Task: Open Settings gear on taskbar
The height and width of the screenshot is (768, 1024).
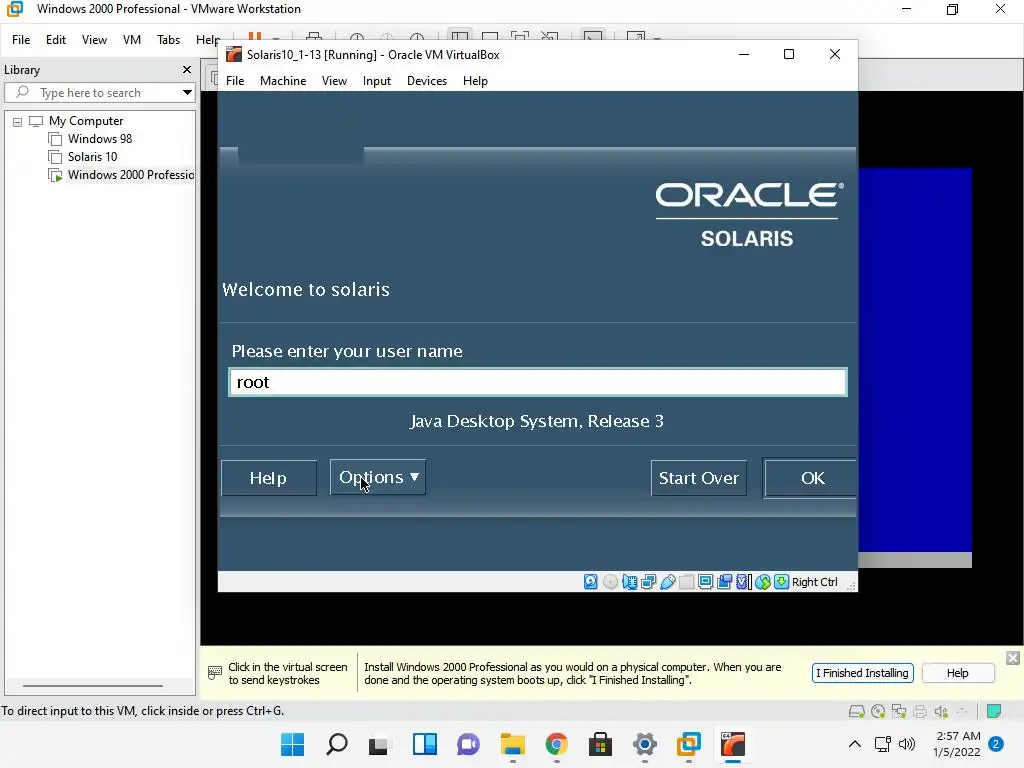Action: coord(645,744)
